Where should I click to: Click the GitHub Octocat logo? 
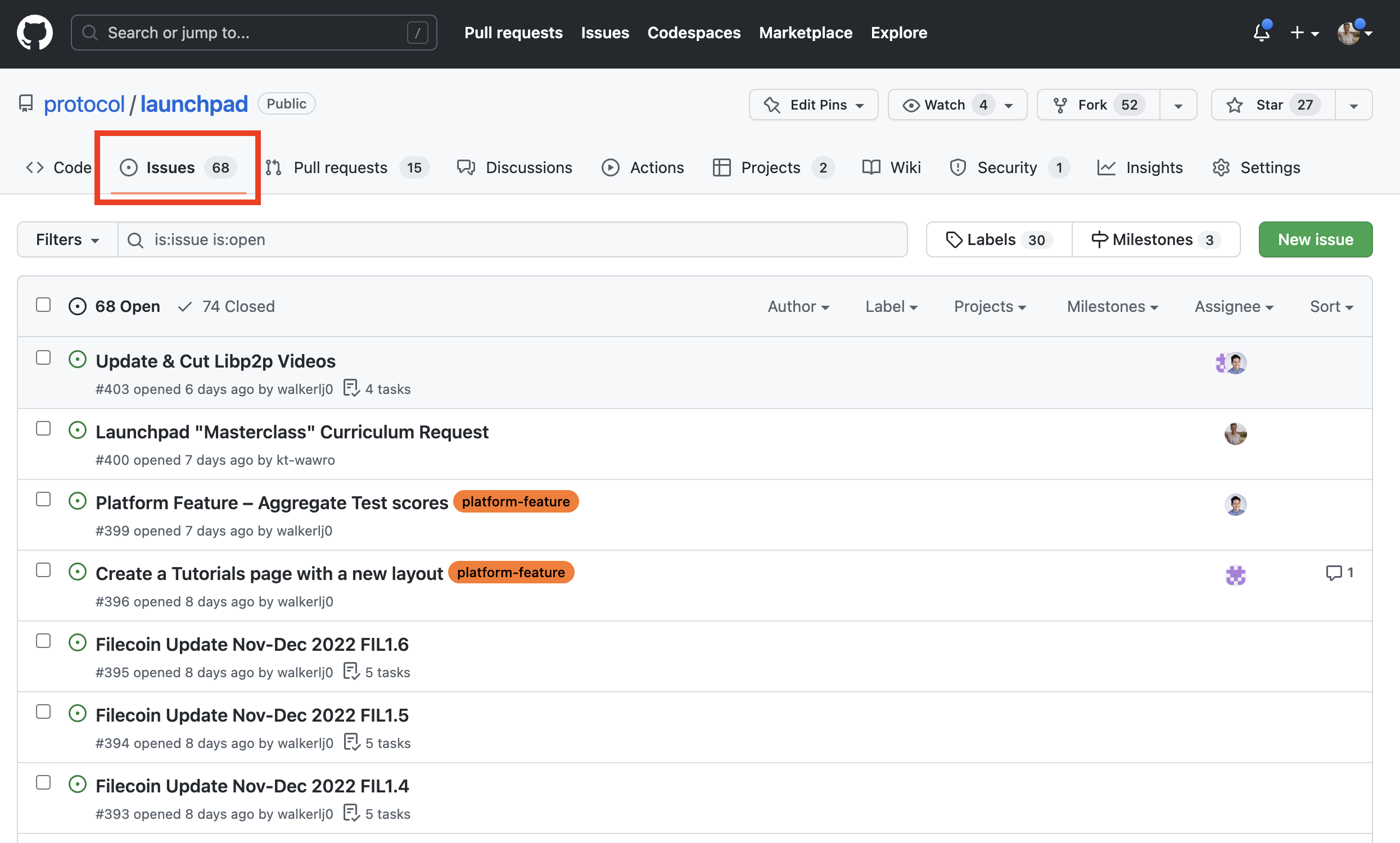[35, 33]
